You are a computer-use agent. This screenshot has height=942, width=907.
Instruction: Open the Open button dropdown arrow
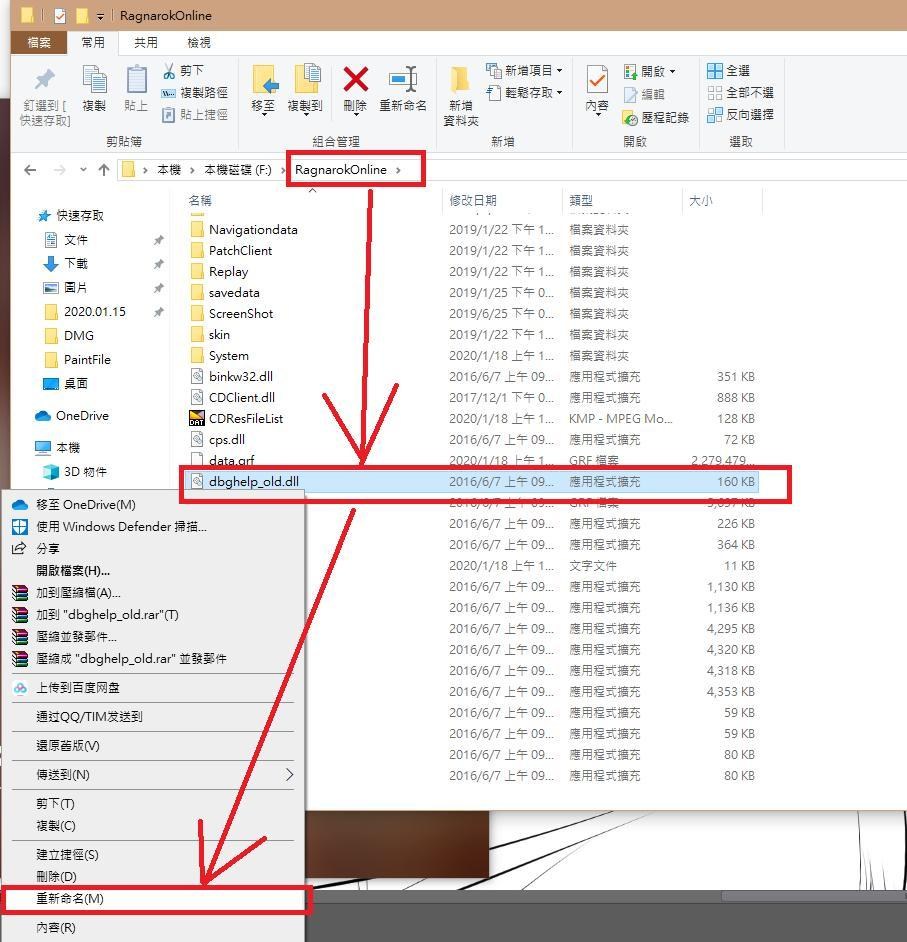click(672, 71)
